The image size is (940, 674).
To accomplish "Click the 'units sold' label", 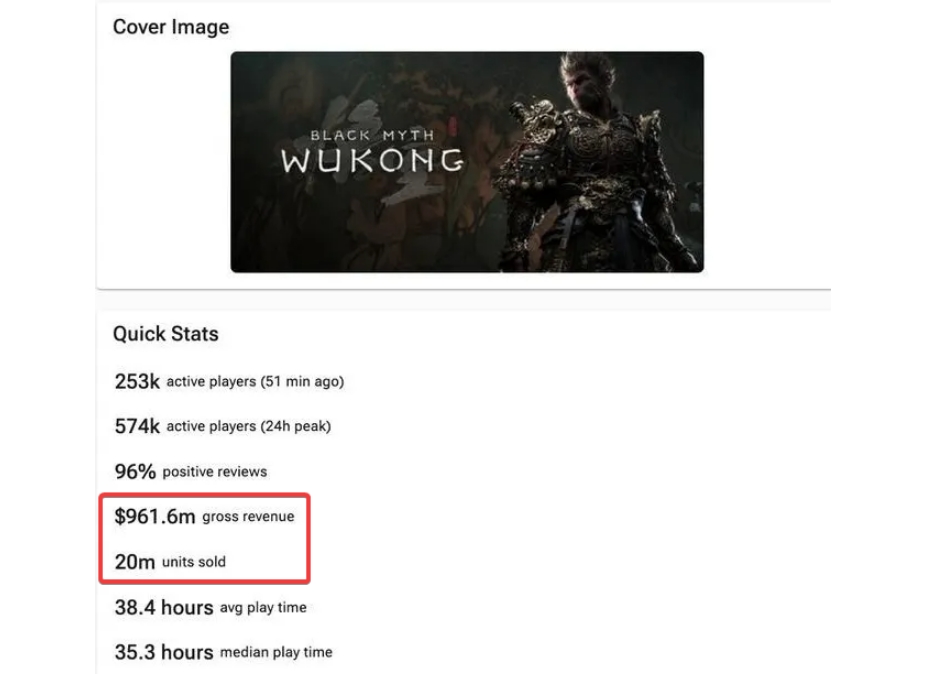I will click(x=194, y=562).
